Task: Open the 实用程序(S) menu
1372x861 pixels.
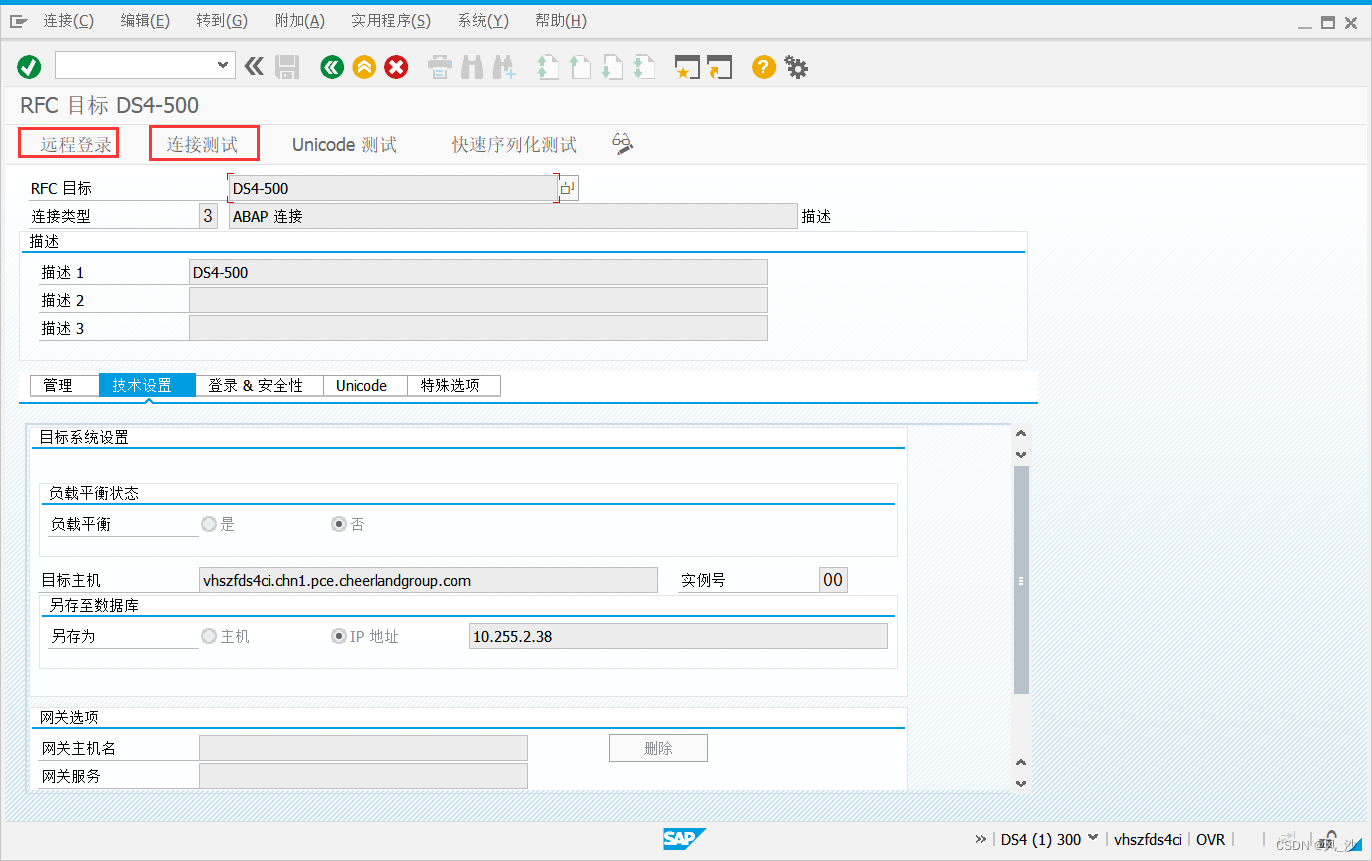Action: (x=391, y=21)
